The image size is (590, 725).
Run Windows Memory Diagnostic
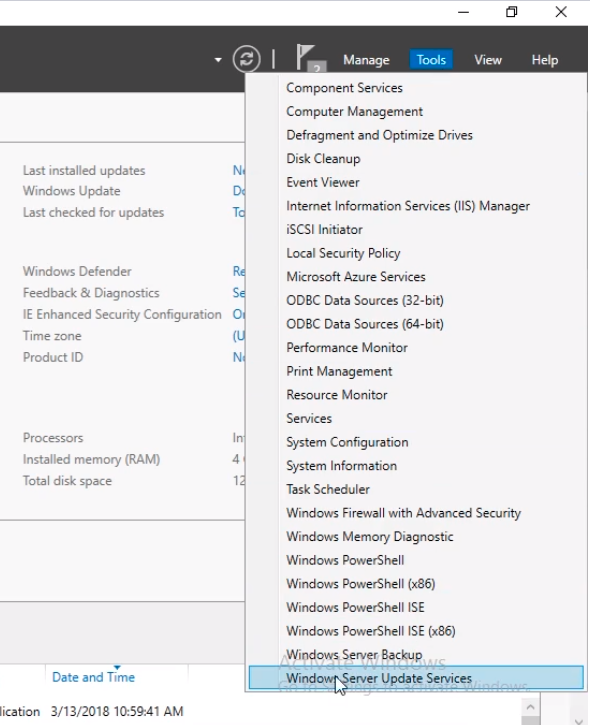click(x=369, y=536)
